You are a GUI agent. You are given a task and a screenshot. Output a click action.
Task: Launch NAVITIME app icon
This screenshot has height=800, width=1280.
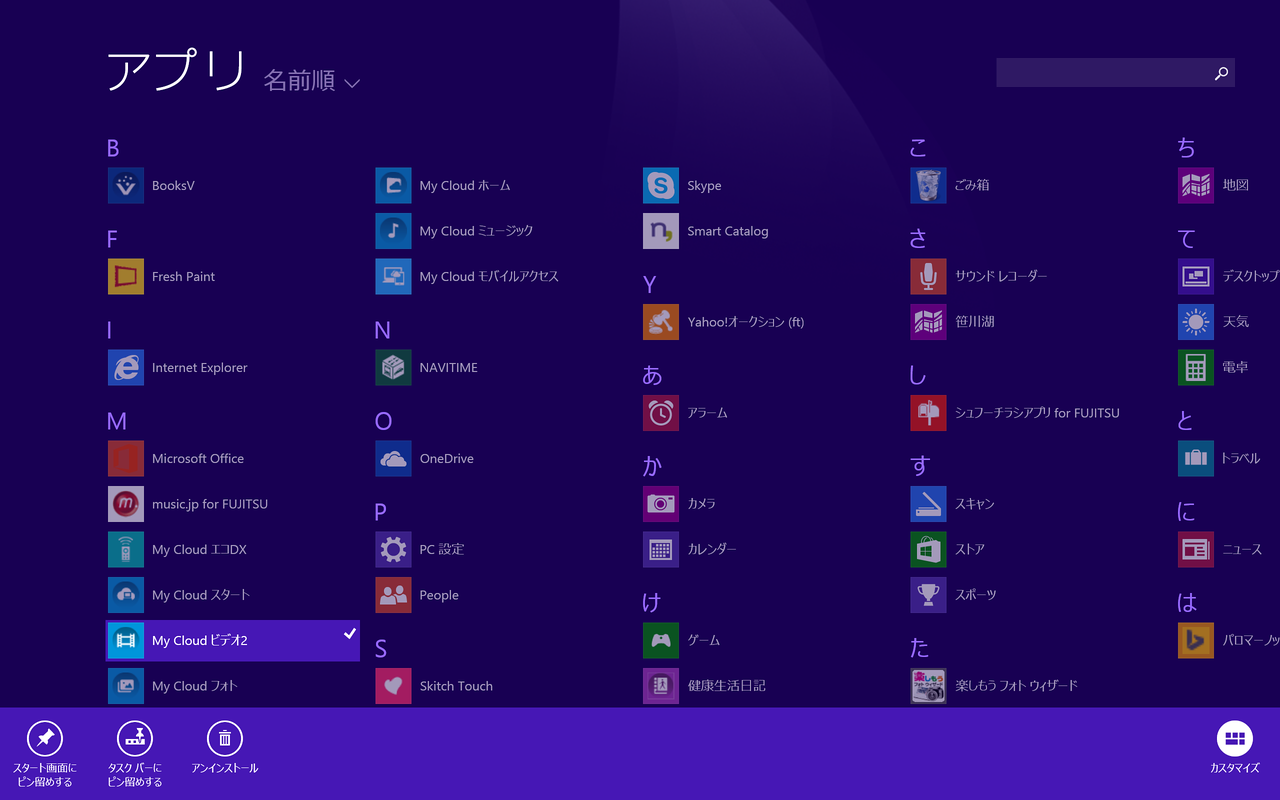393,368
